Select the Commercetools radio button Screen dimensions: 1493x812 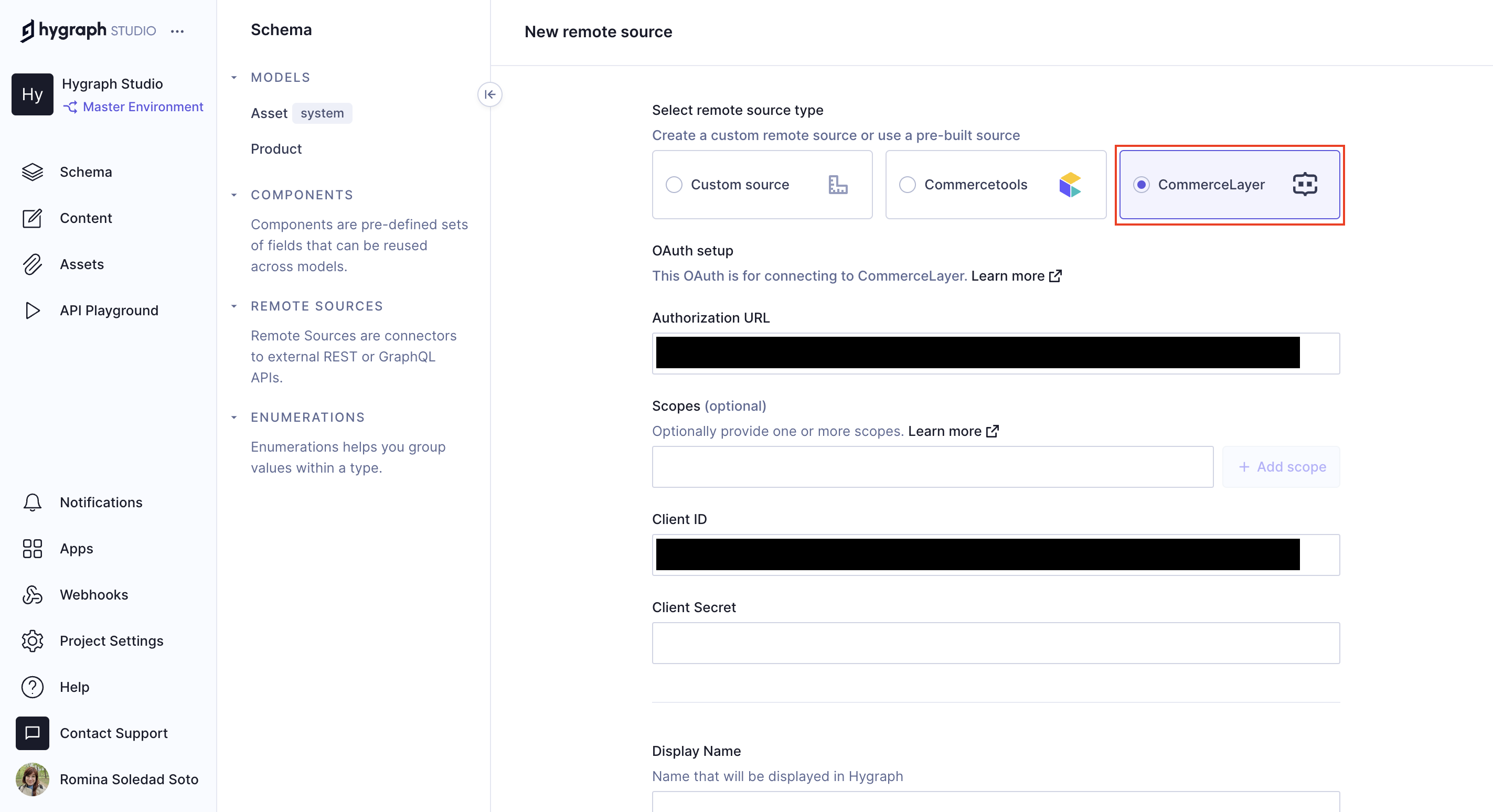[907, 185]
